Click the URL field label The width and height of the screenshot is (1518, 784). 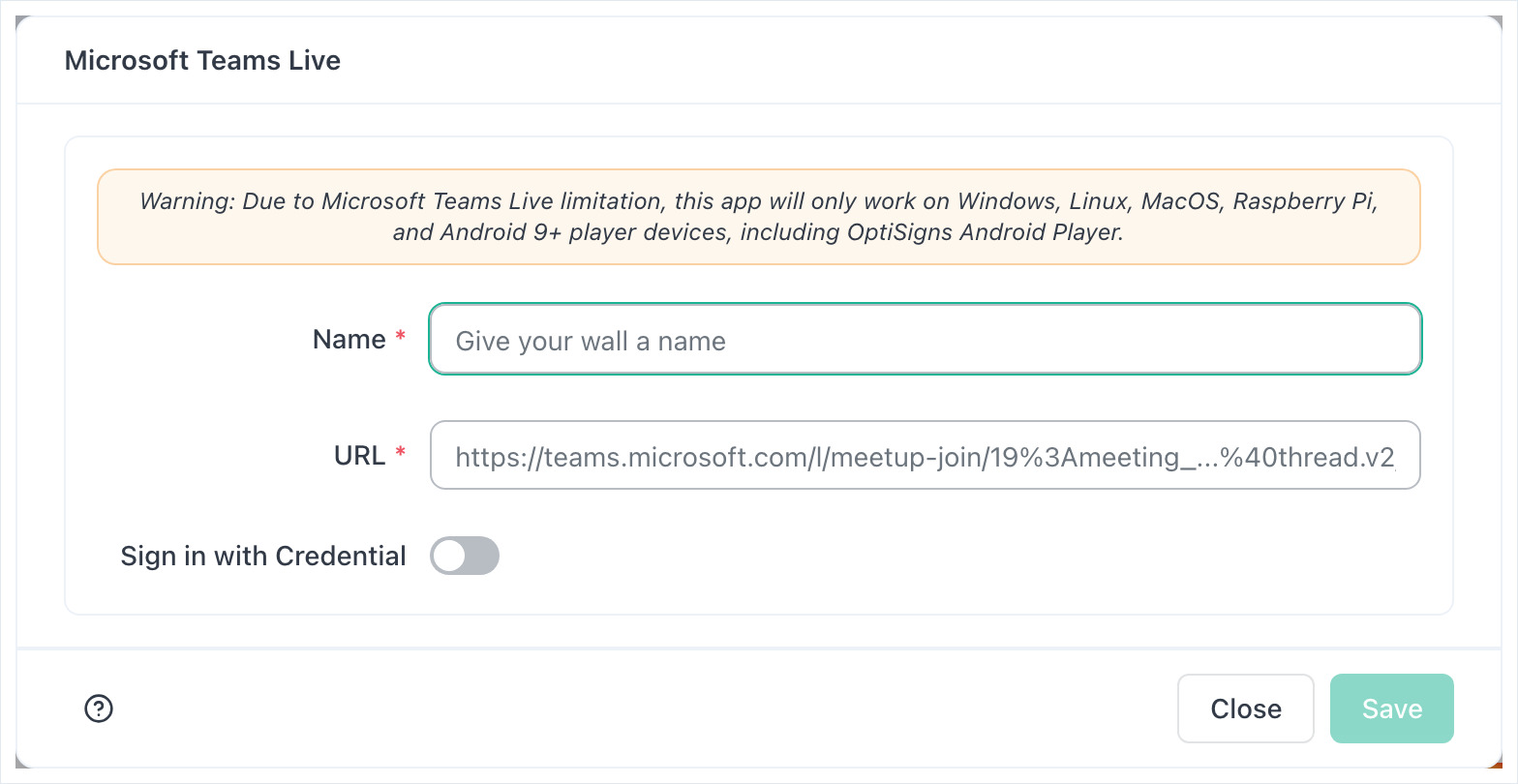360,455
